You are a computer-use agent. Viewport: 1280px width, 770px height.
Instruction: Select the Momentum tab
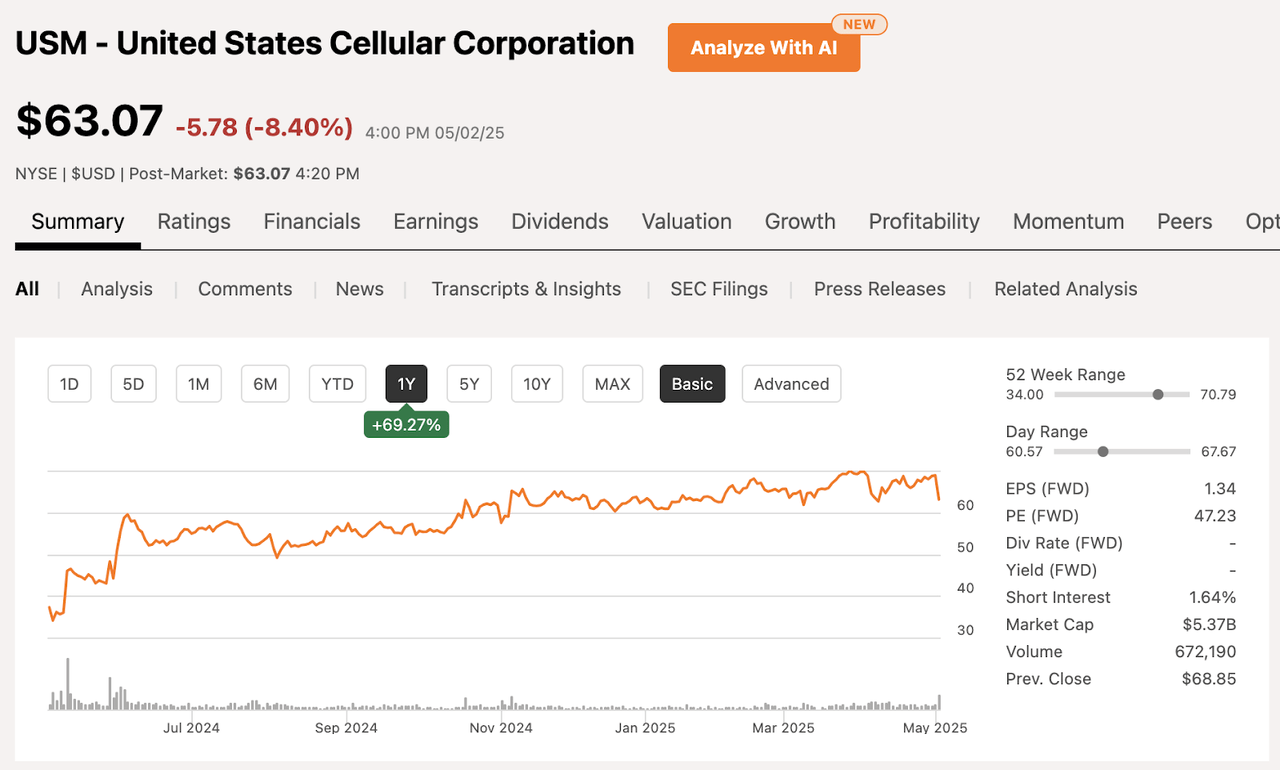click(1068, 222)
